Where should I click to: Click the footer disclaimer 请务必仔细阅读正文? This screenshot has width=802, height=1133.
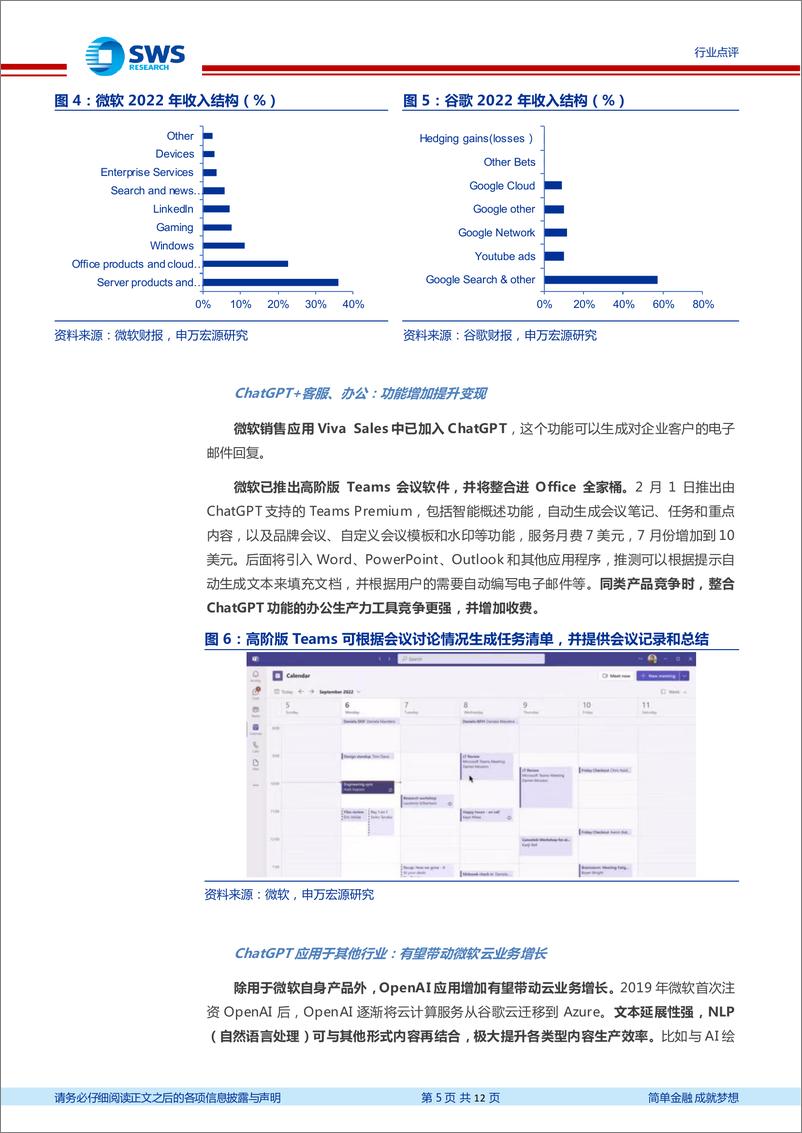click(168, 1098)
